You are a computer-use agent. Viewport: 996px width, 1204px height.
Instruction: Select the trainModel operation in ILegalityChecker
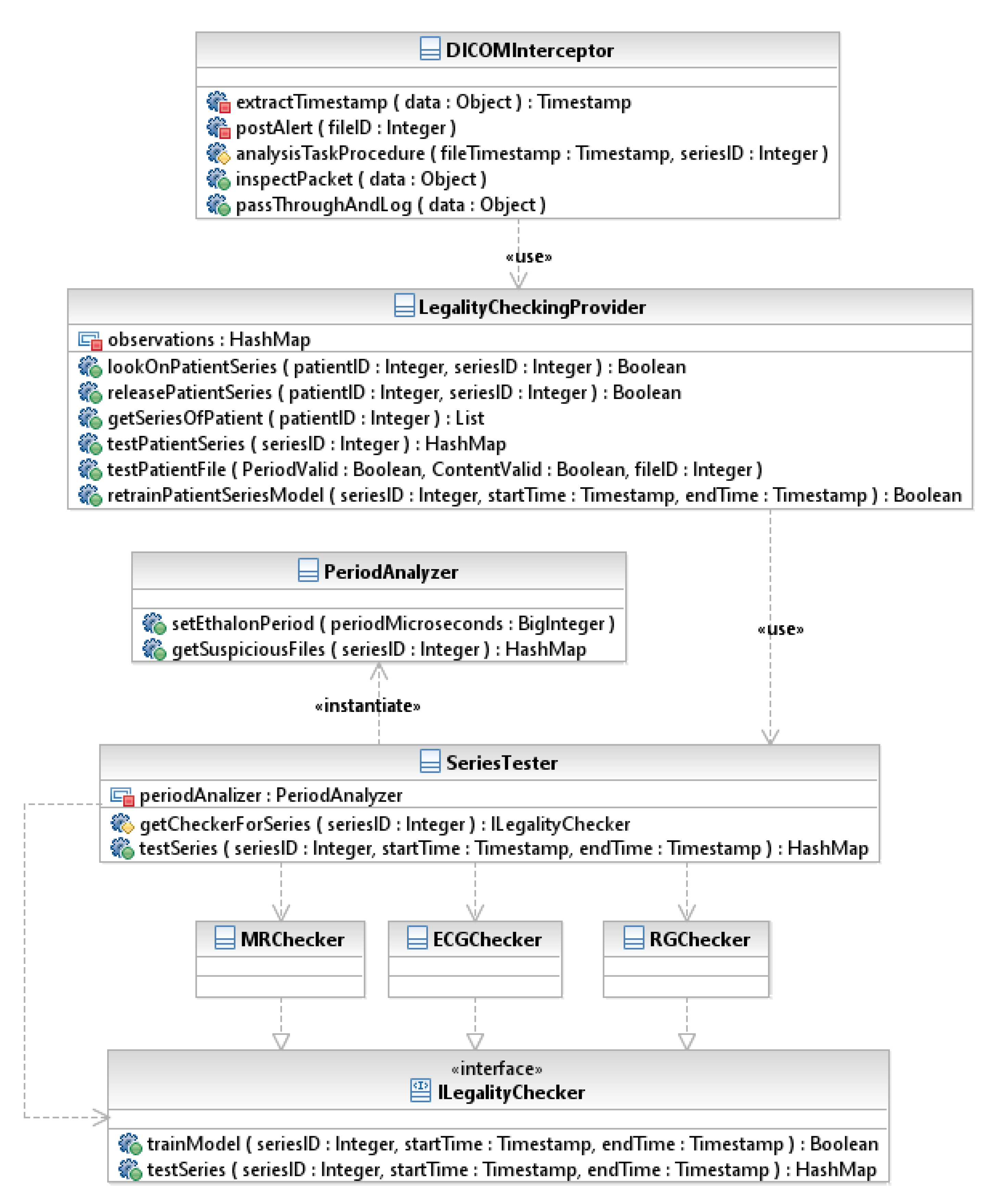(512, 1144)
